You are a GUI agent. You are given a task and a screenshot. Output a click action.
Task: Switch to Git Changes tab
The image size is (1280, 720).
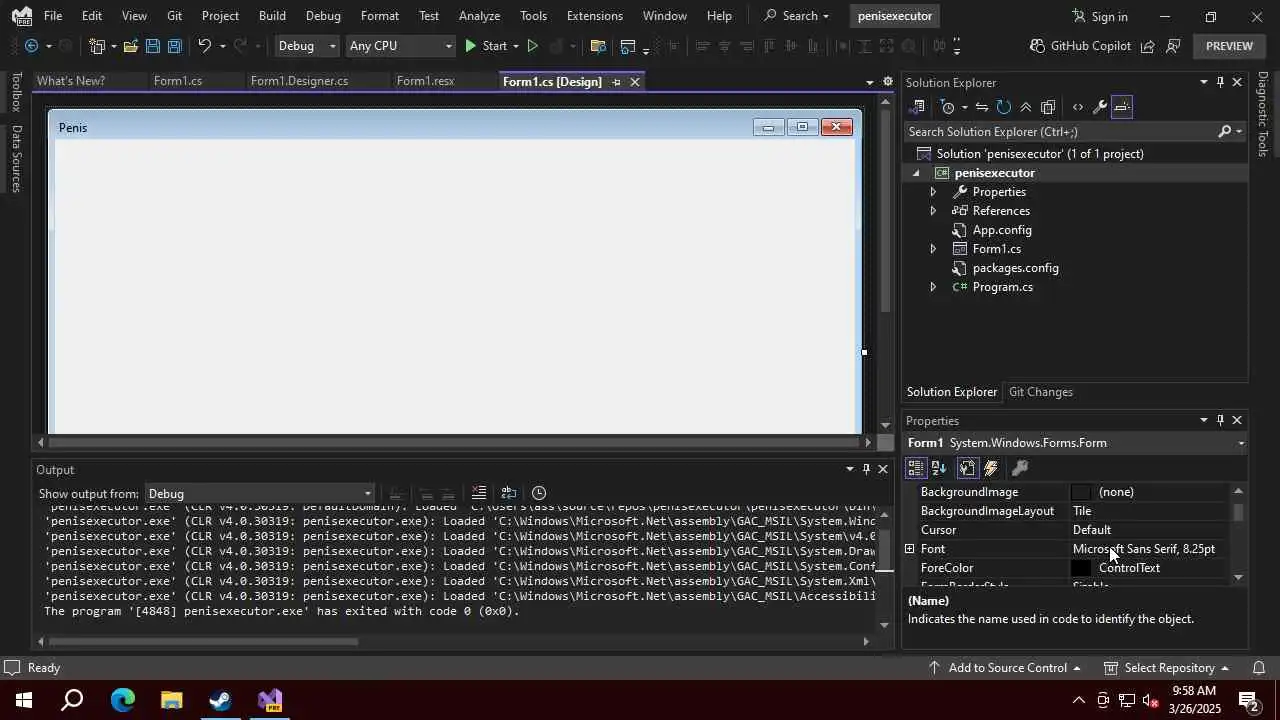pyautogui.click(x=1040, y=392)
